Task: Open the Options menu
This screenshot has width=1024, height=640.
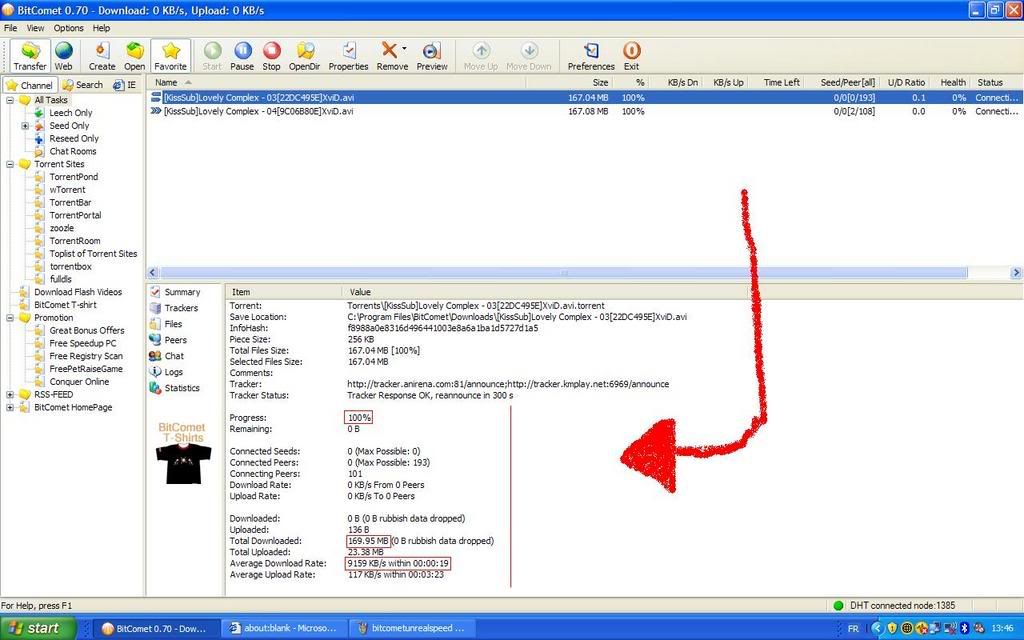Action: (69, 28)
